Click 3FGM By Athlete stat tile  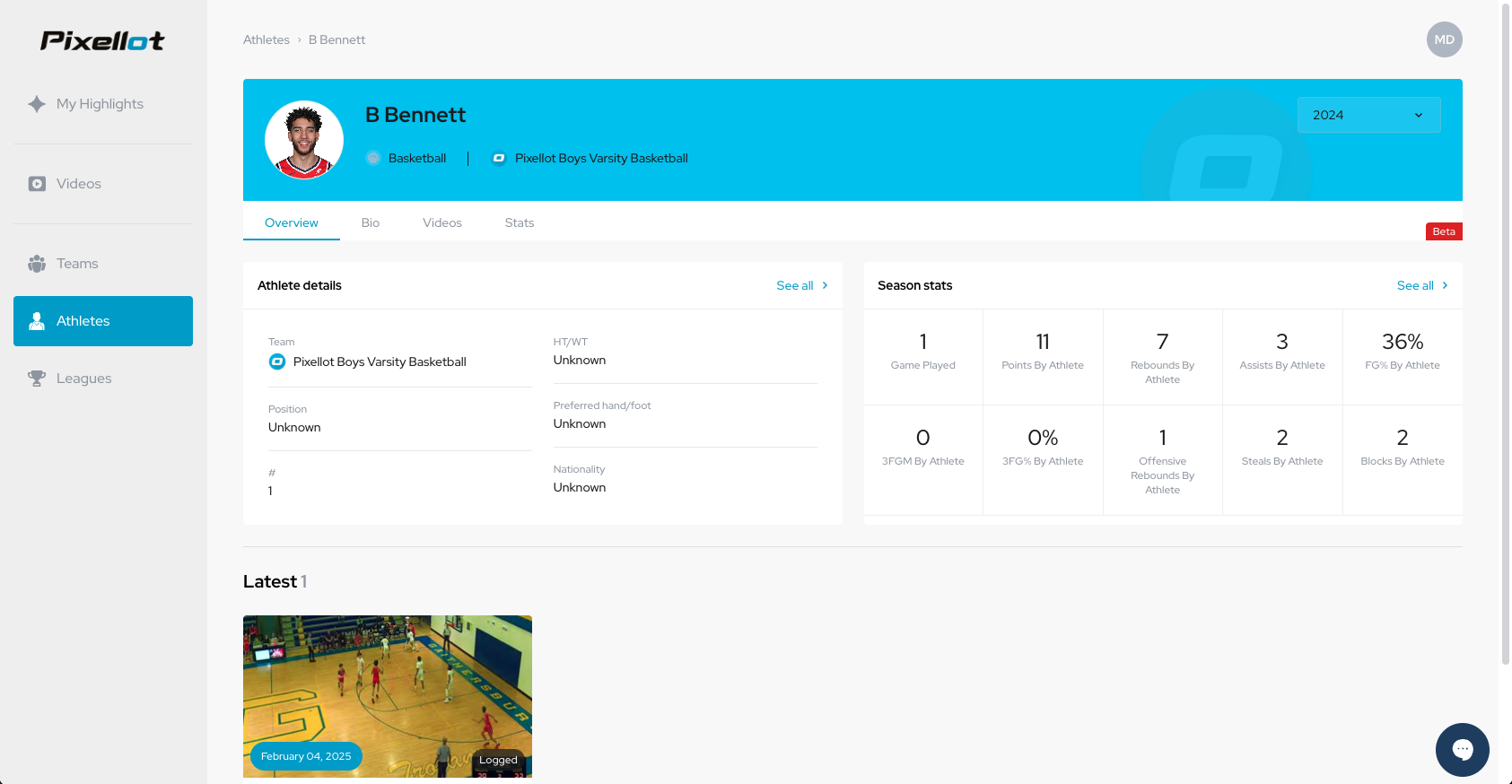tap(923, 460)
